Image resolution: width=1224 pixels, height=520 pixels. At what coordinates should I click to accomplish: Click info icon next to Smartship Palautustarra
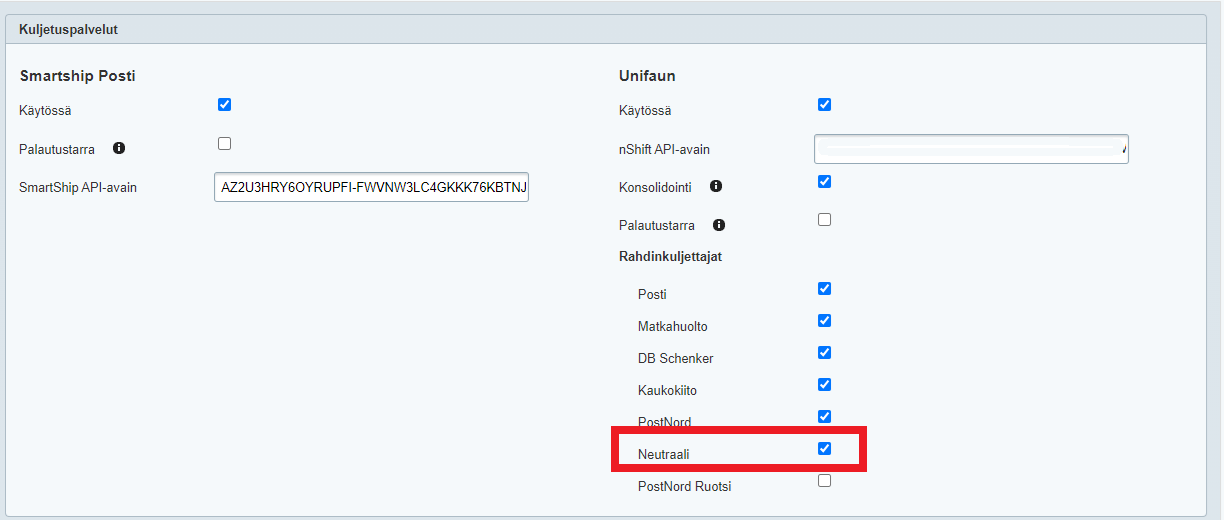pos(119,149)
